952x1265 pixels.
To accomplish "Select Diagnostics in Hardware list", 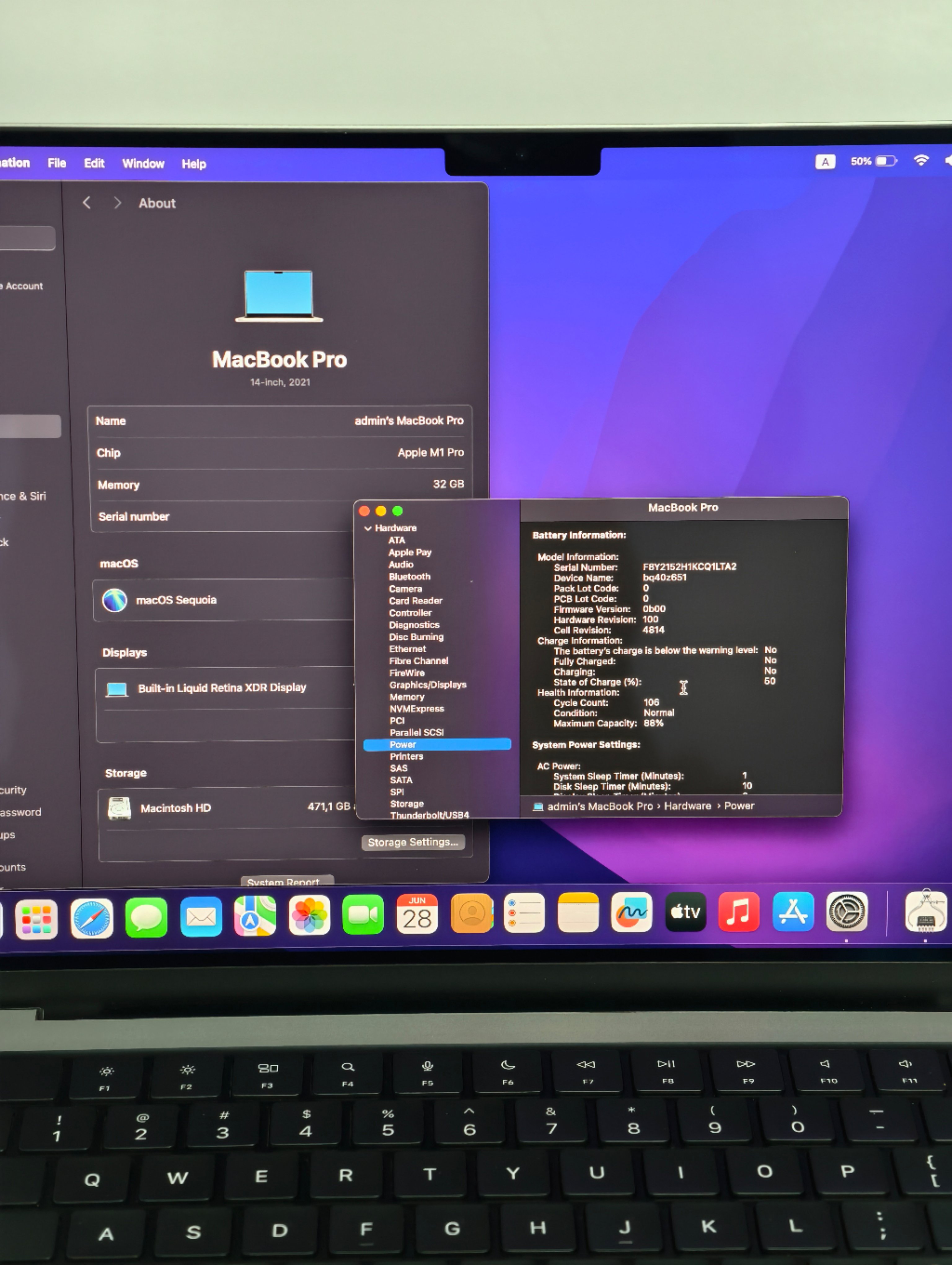I will (414, 625).
